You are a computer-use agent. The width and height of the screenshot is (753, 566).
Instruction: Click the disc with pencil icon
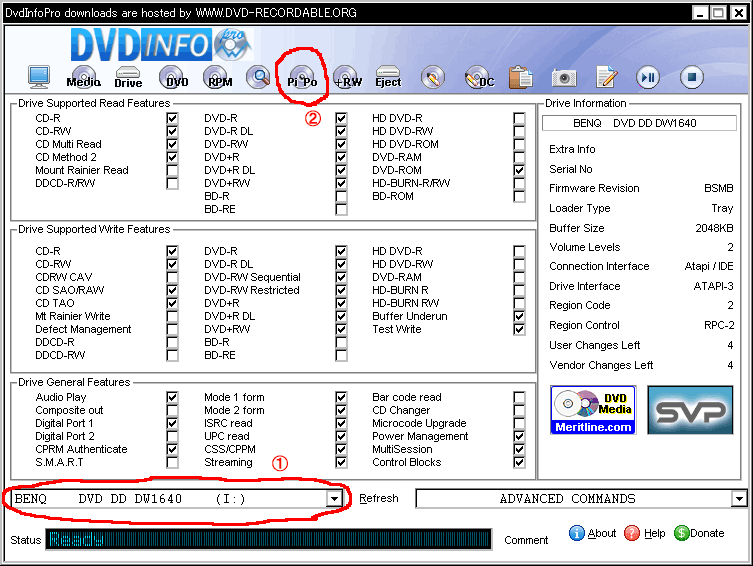[x=433, y=77]
